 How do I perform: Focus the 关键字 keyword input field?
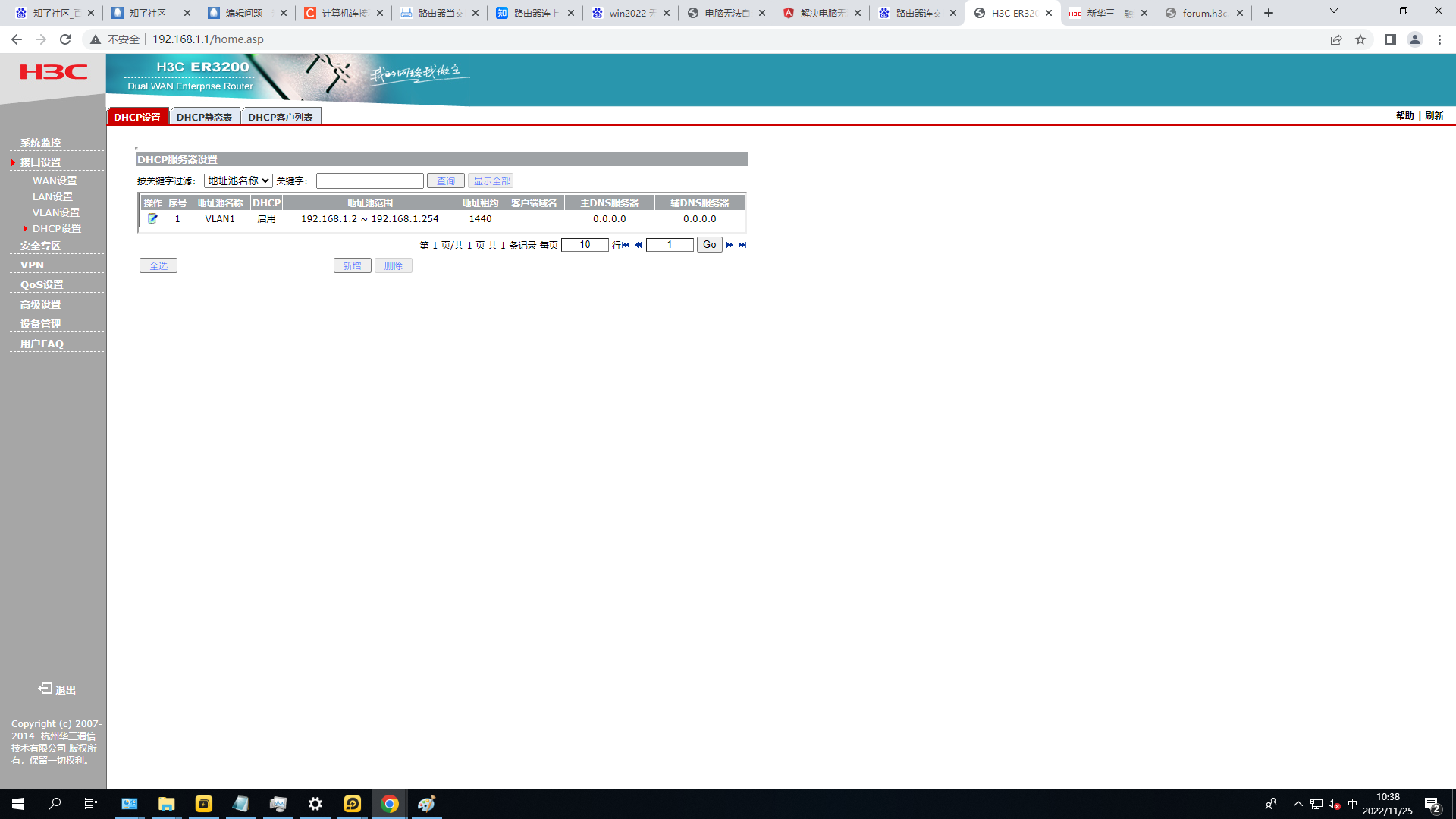pos(369,180)
